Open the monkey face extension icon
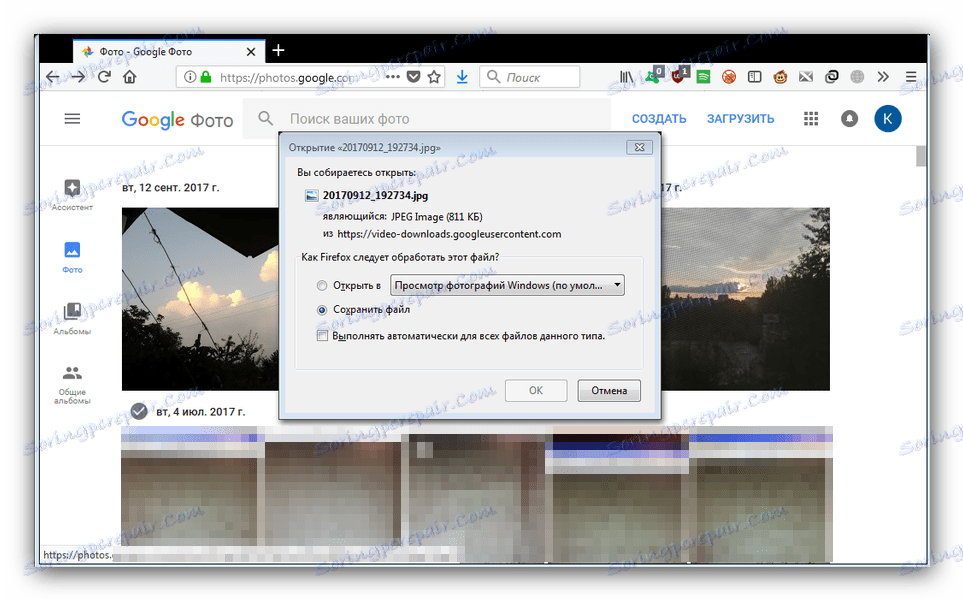 tap(780, 77)
